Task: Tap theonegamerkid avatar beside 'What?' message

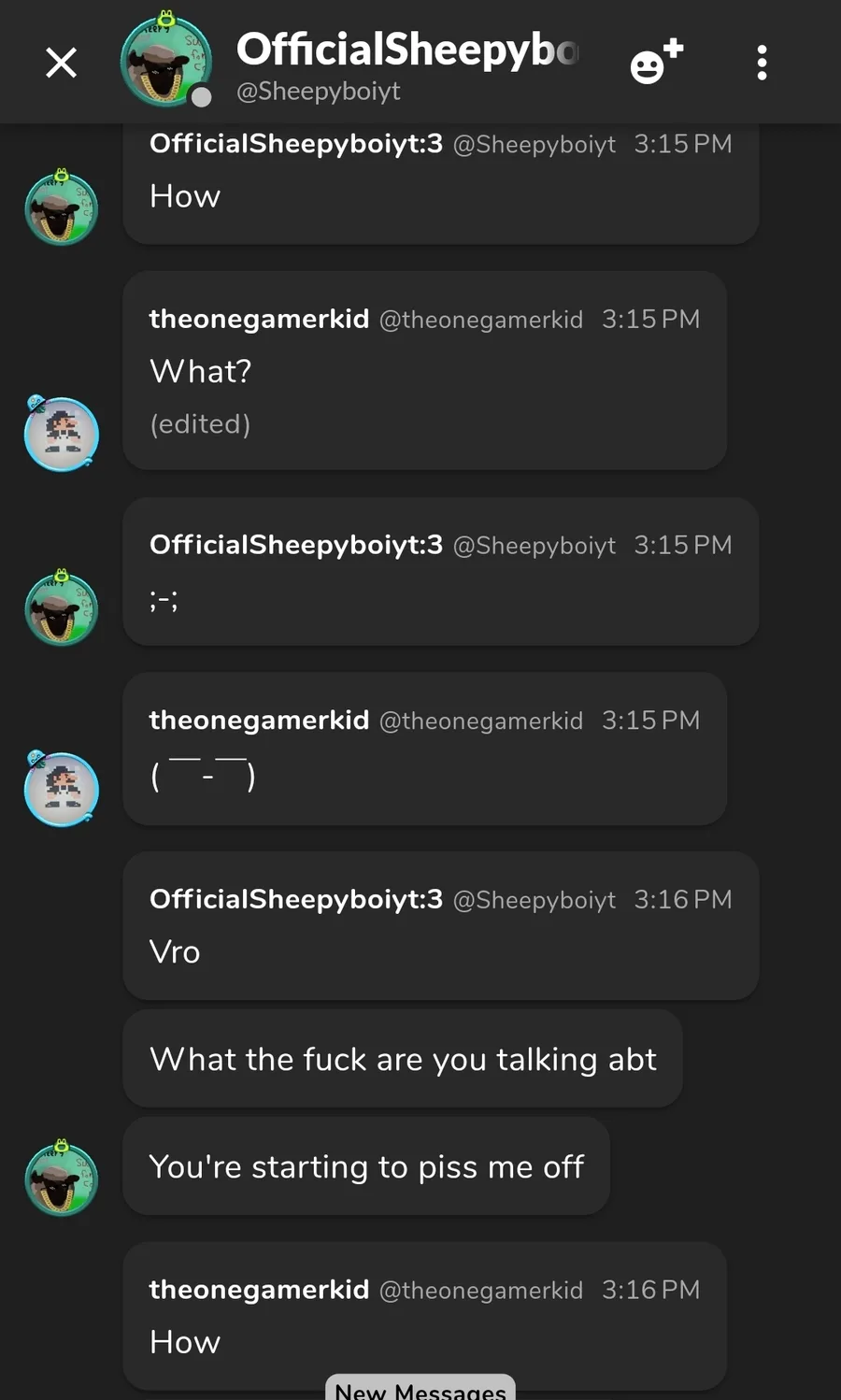Action: 62,433
